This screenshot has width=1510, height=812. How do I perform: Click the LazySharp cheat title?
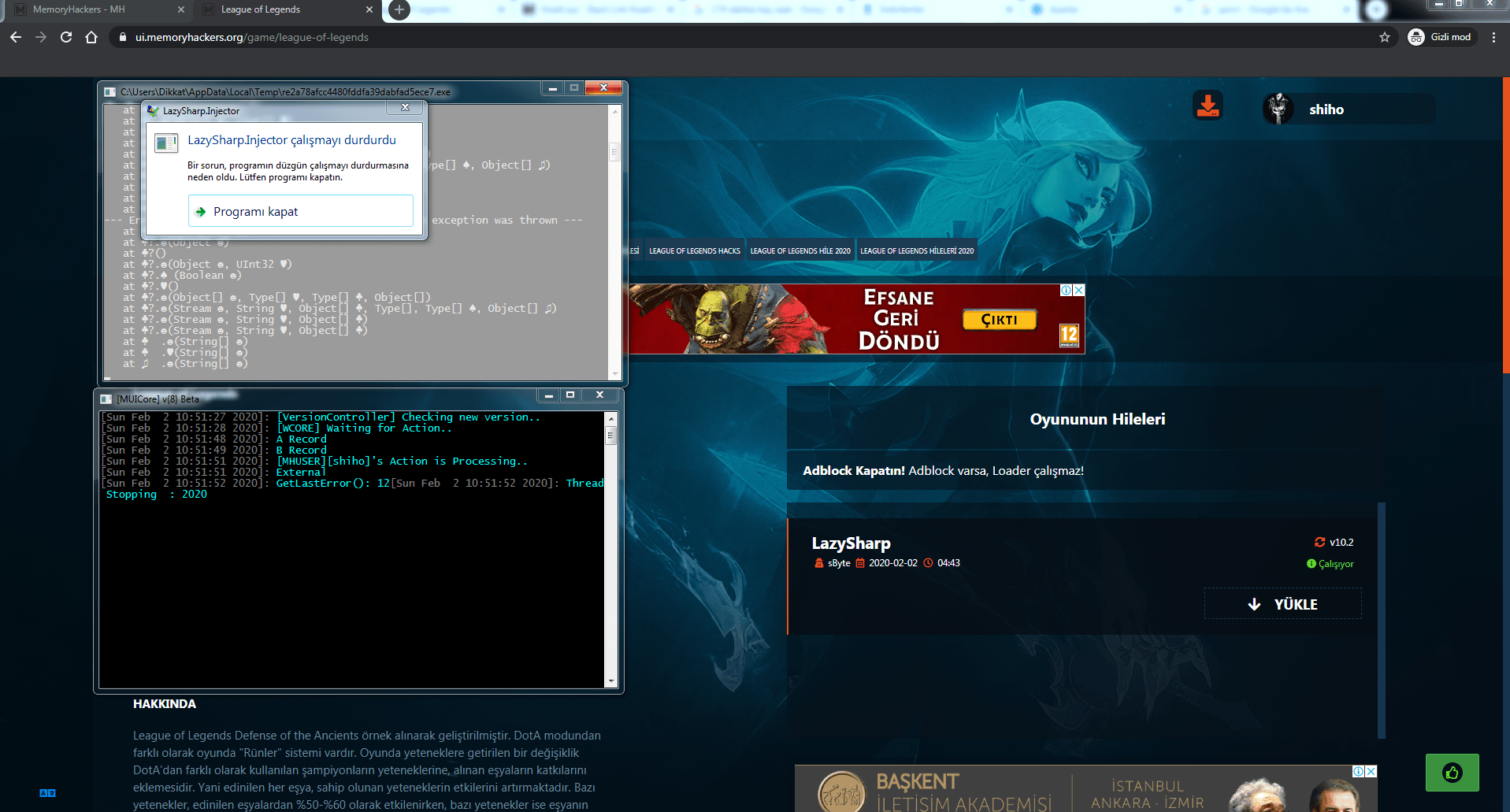click(x=851, y=543)
